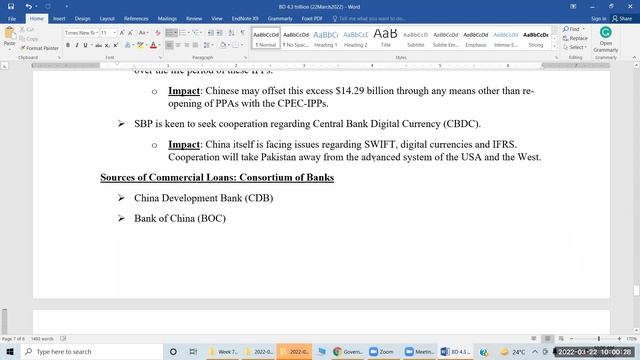Image resolution: width=640 pixels, height=360 pixels.
Task: Toggle Bold formatting
Action: (68, 45)
